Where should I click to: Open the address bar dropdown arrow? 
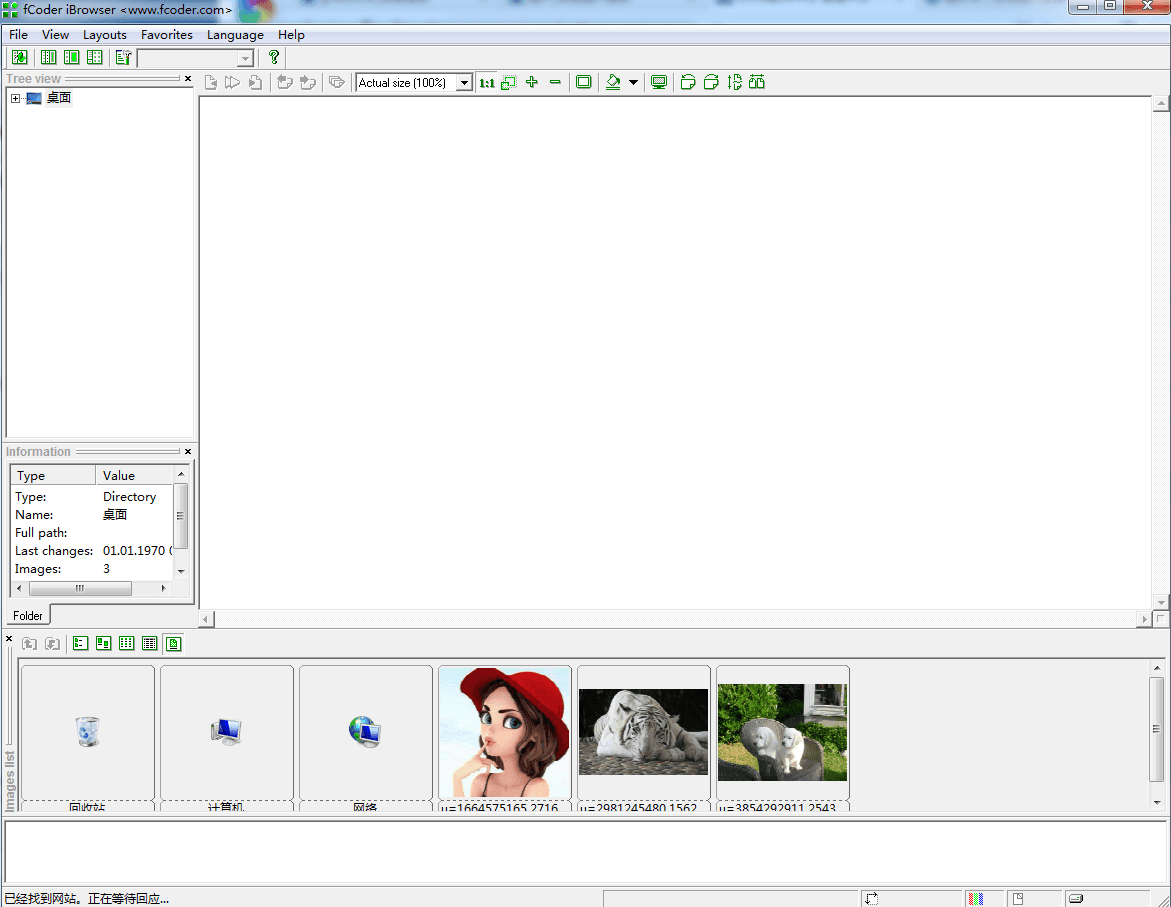pyautogui.click(x=245, y=57)
